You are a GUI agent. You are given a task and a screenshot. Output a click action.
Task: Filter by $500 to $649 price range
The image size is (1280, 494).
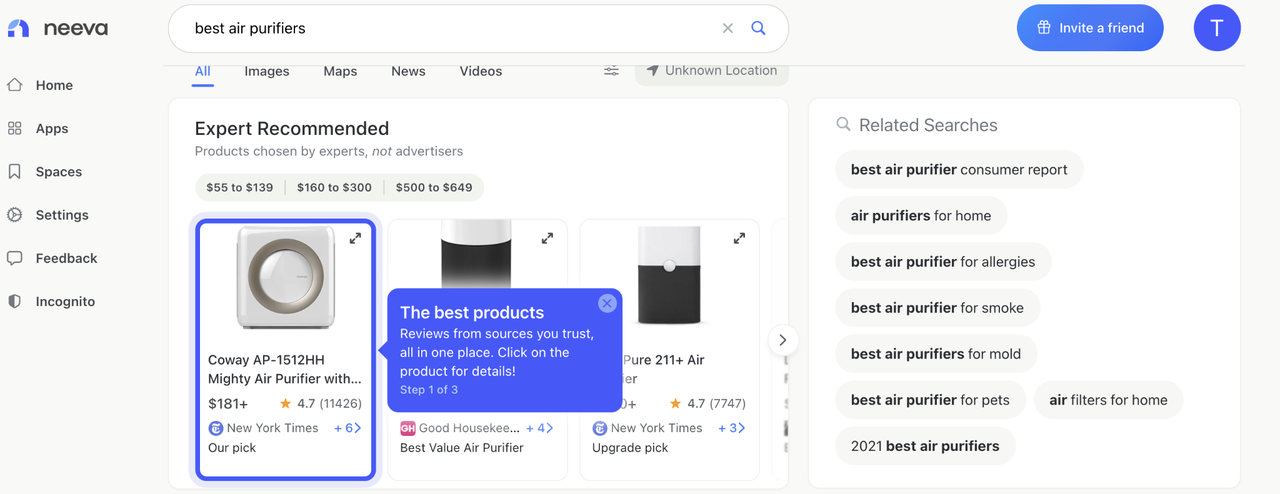tap(434, 187)
